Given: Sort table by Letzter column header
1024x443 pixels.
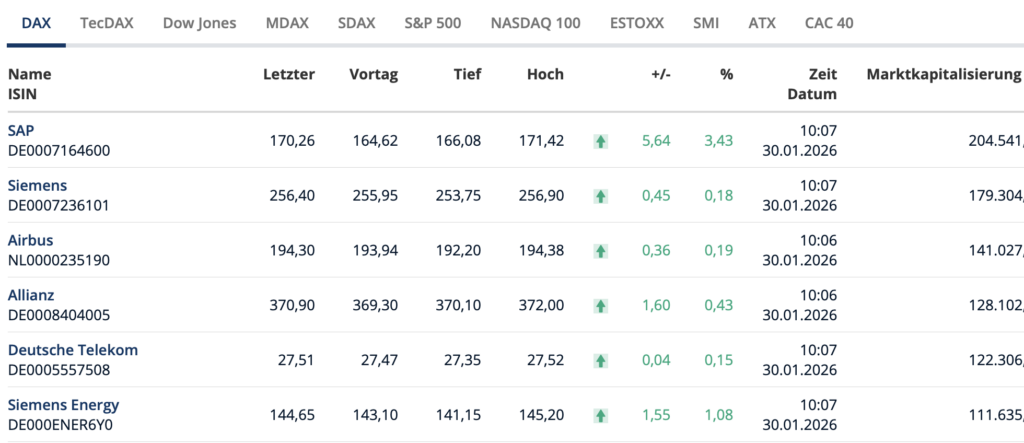Looking at the screenshot, I should pyautogui.click(x=288, y=74).
